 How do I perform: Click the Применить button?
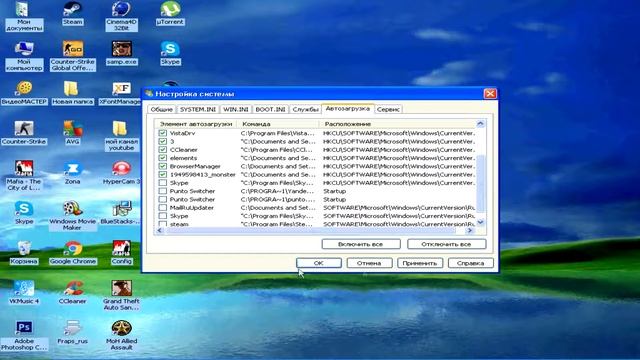pos(420,263)
